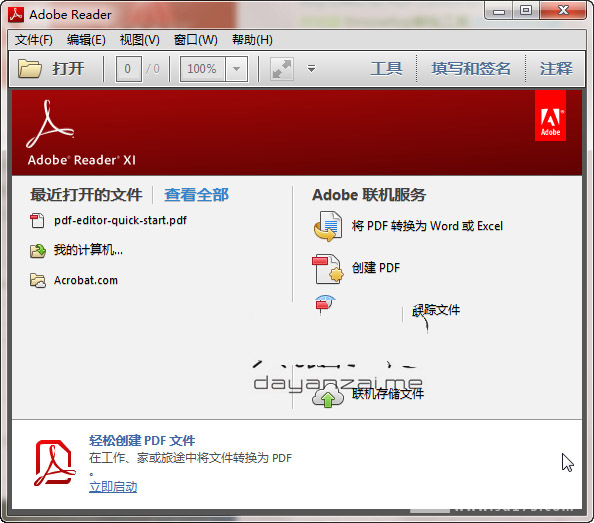Click the open folder icon in toolbar
Viewport: 594px width, 523px height.
click(x=30, y=69)
